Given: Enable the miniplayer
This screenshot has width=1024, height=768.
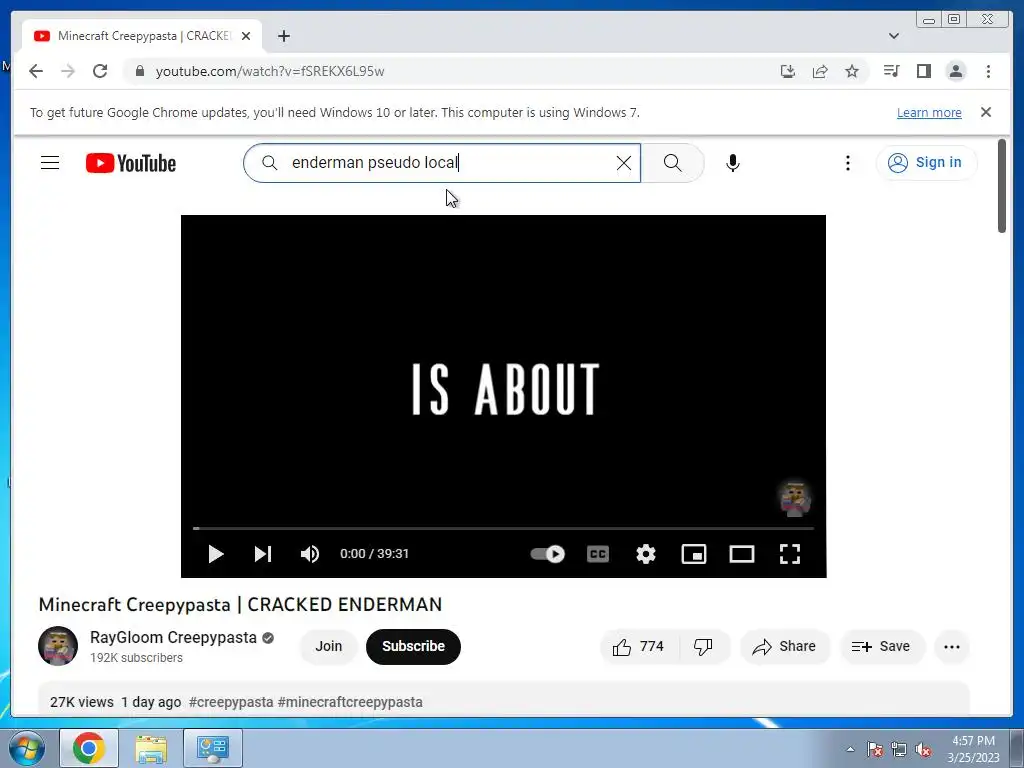Looking at the screenshot, I should 694,554.
